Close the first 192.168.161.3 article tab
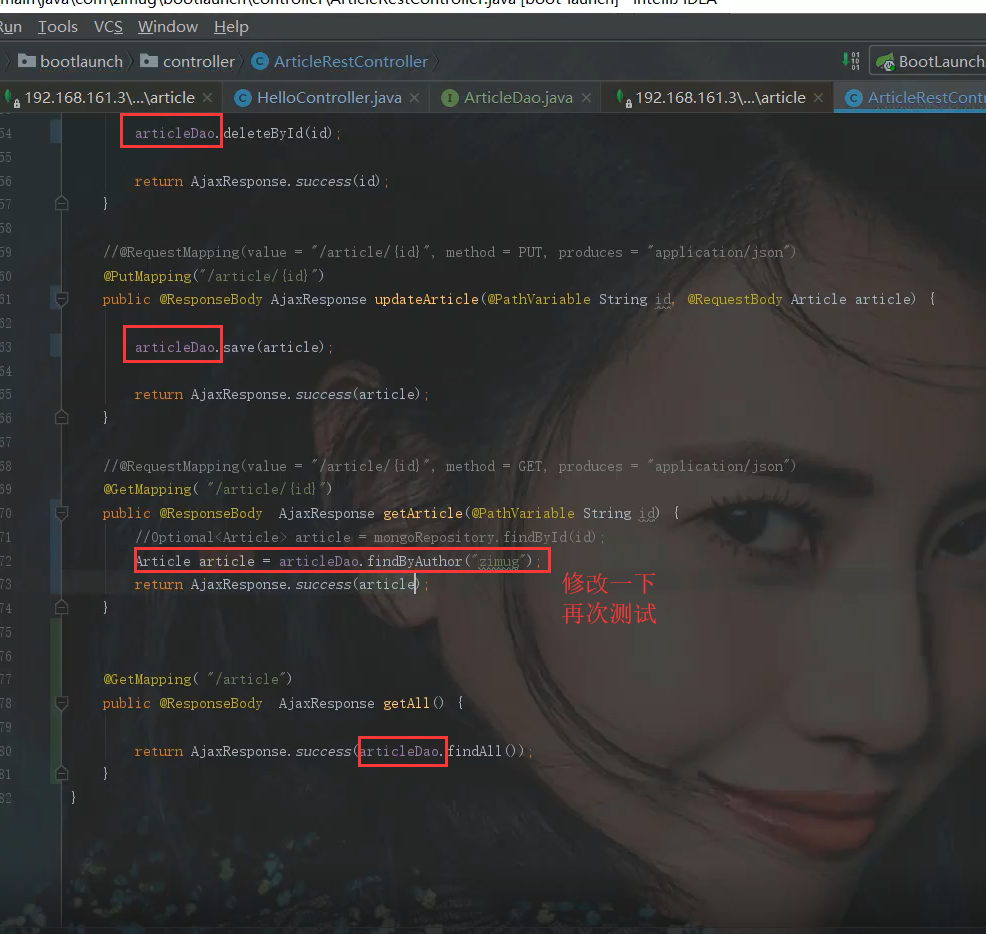This screenshot has width=986, height=934. point(208,98)
